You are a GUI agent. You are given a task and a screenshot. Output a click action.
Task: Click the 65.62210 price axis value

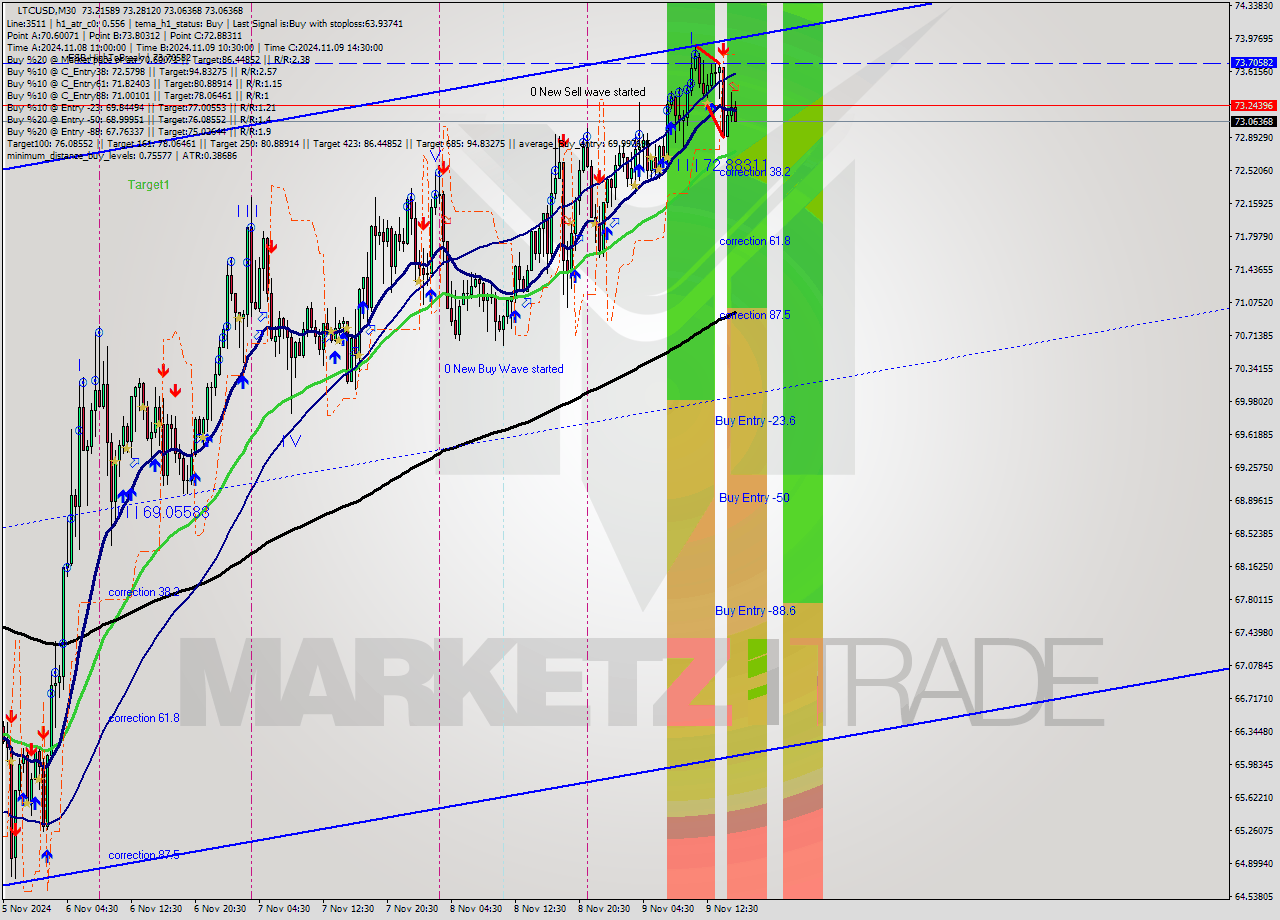[1253, 798]
